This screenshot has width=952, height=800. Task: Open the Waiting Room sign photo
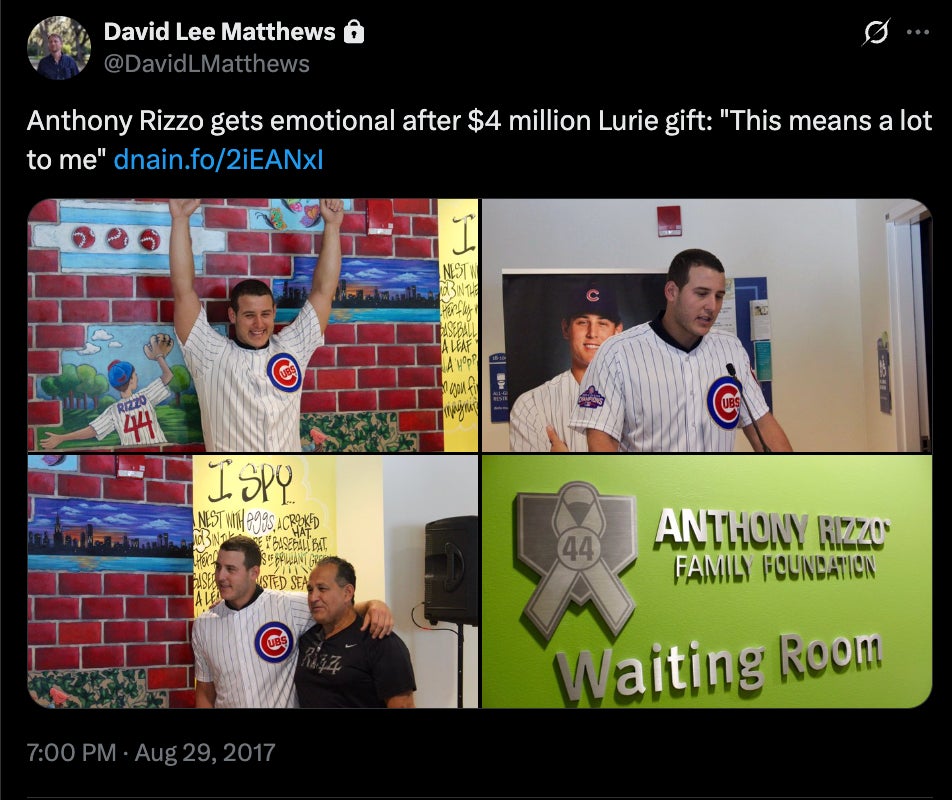[707, 581]
